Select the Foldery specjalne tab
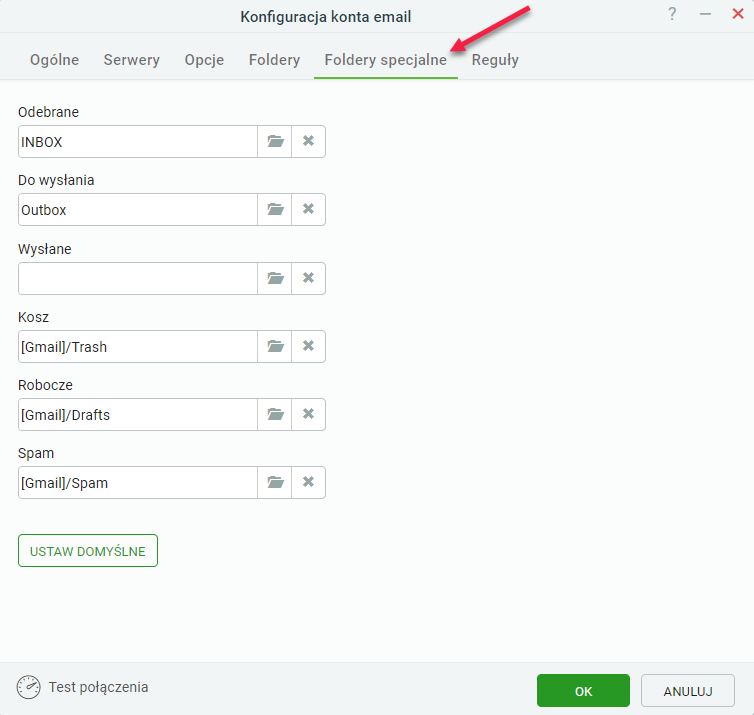The height and width of the screenshot is (715, 754). pyautogui.click(x=386, y=60)
